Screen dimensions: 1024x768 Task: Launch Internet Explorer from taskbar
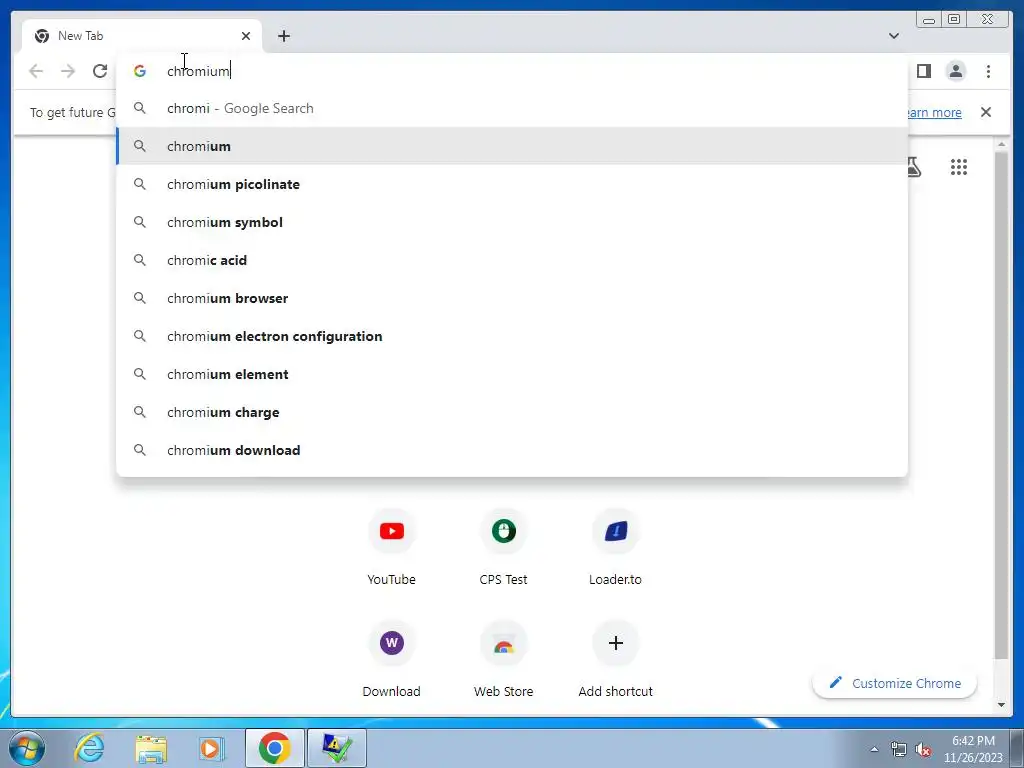(x=89, y=748)
